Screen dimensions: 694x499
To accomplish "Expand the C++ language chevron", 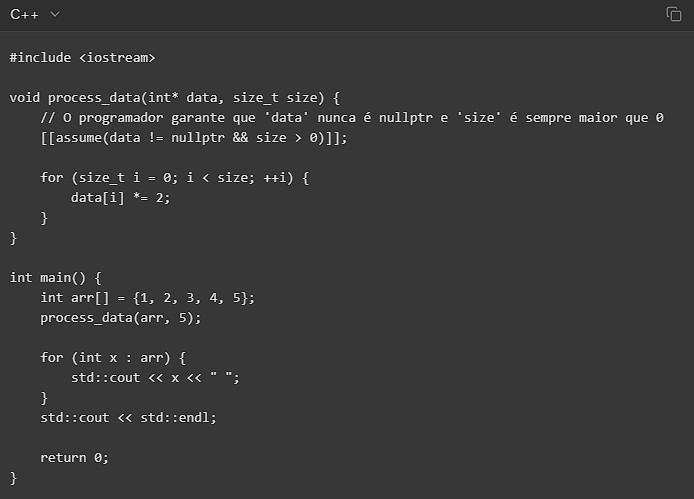I will [x=55, y=14].
